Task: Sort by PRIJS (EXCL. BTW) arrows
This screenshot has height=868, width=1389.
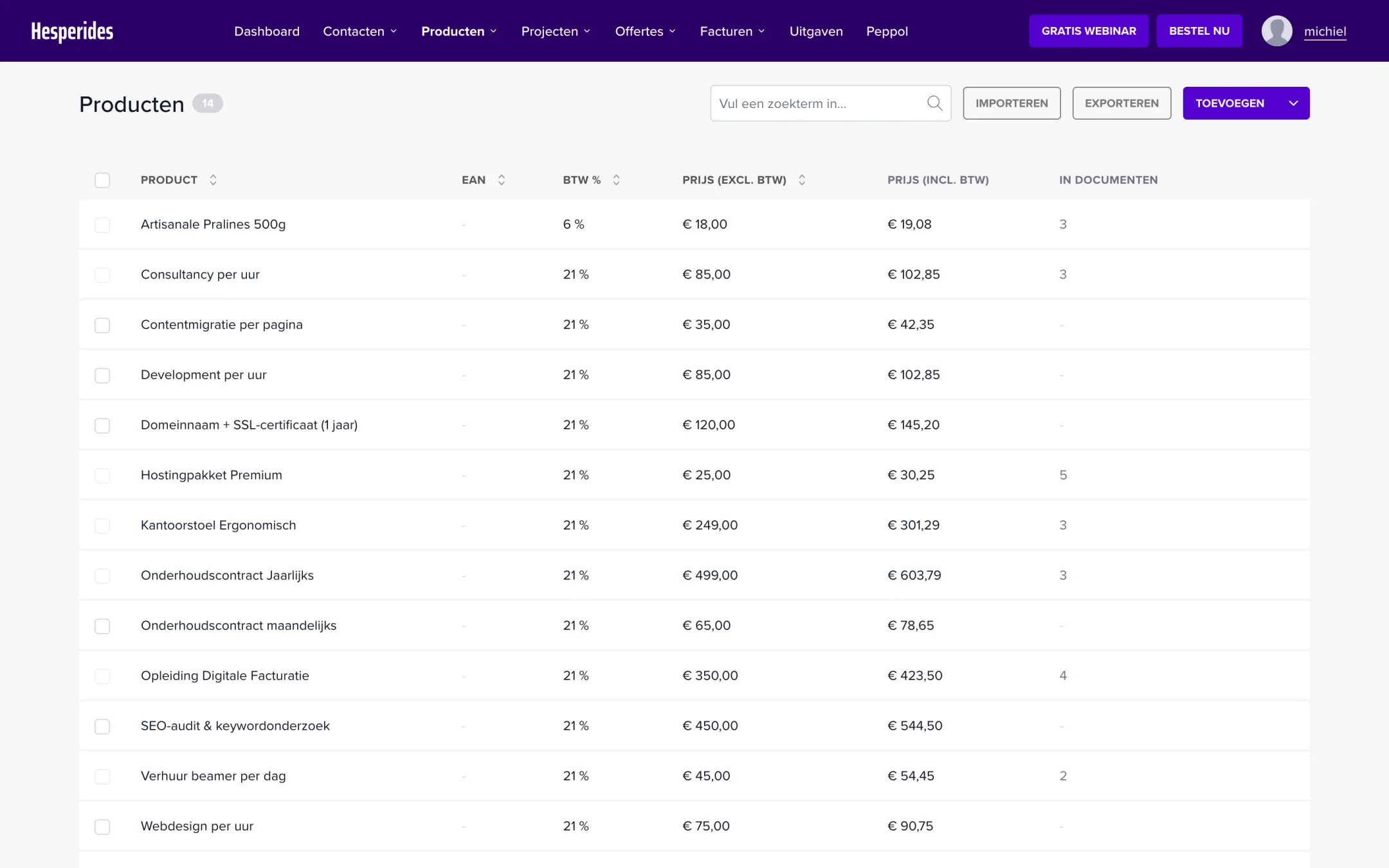Action: coord(802,180)
